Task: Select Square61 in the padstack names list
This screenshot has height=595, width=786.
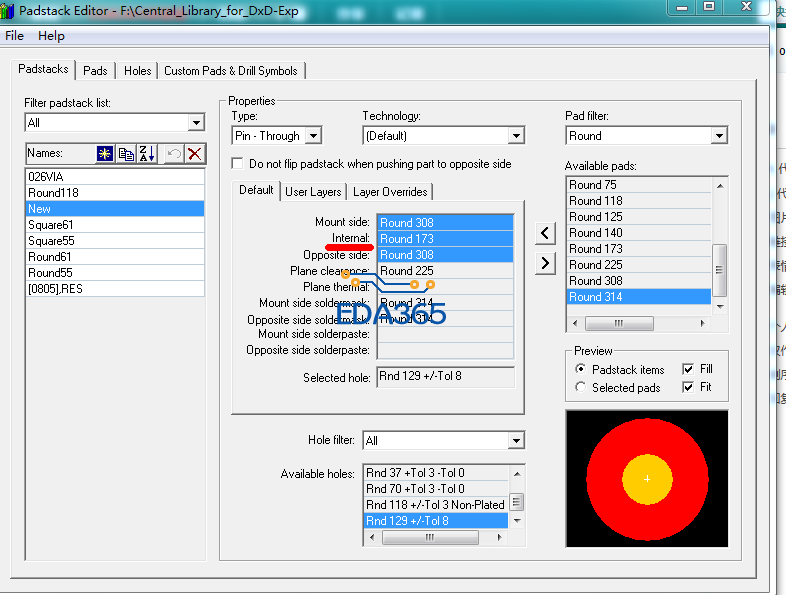Action: 51,225
